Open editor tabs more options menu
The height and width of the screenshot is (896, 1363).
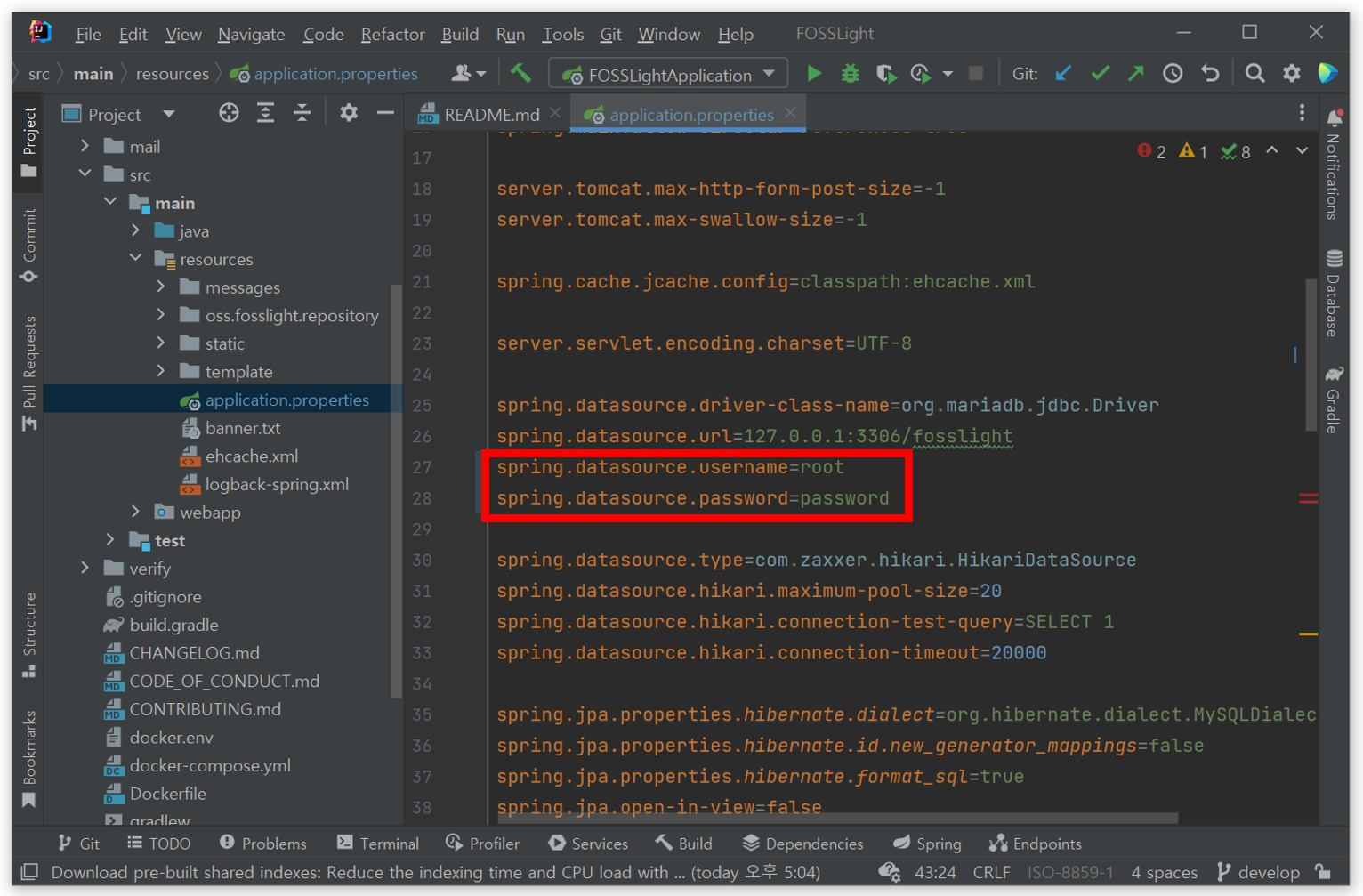1302,113
